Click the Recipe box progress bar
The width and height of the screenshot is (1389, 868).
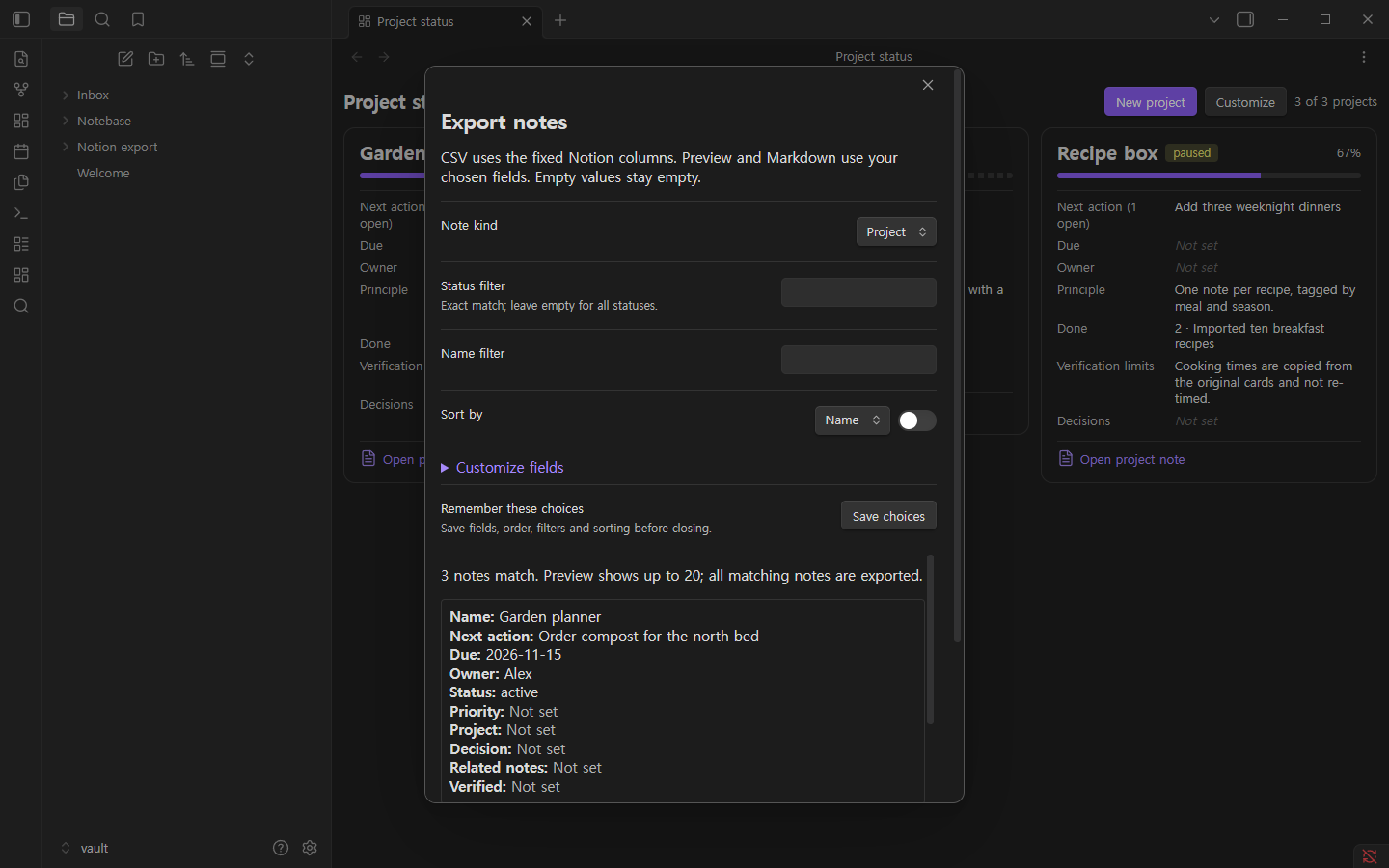pyautogui.click(x=1209, y=176)
